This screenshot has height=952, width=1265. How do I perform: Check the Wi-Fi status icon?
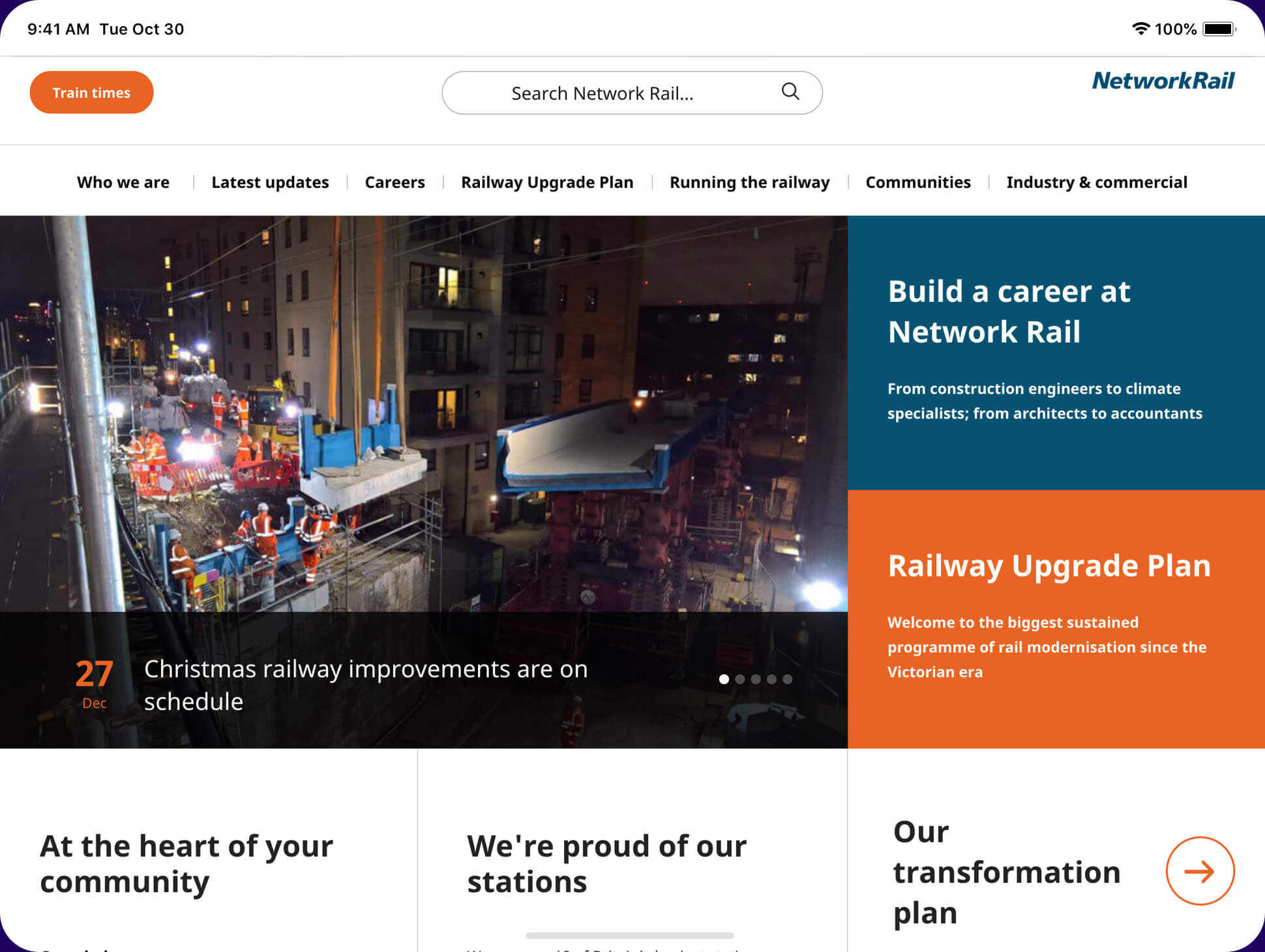click(1140, 29)
